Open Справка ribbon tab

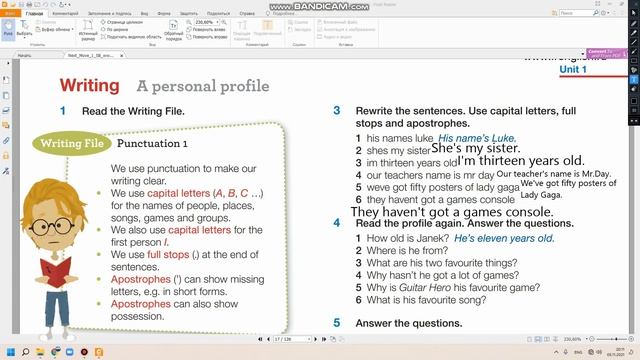(x=247, y=13)
